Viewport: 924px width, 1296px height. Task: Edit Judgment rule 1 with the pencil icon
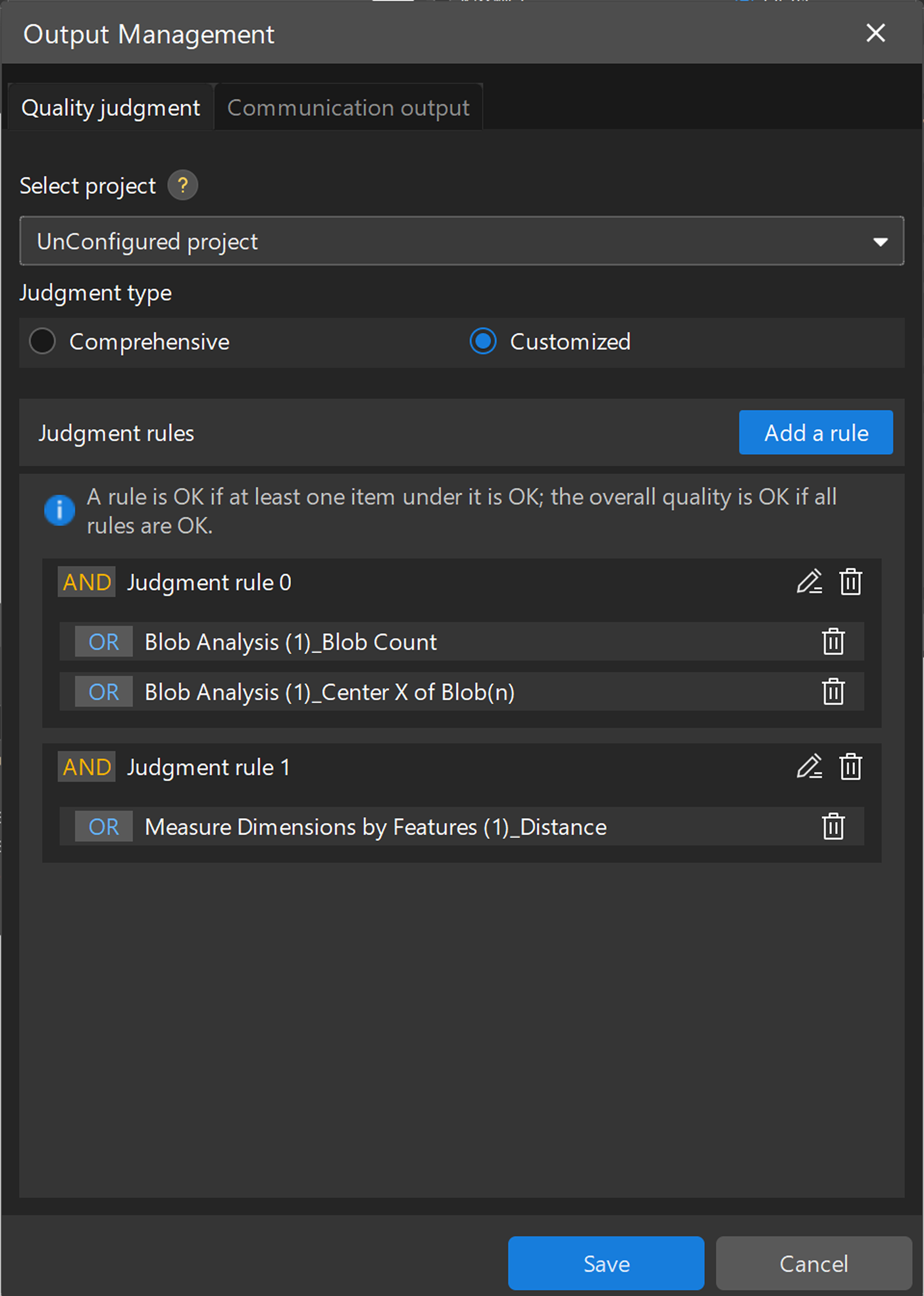pyautogui.click(x=809, y=767)
